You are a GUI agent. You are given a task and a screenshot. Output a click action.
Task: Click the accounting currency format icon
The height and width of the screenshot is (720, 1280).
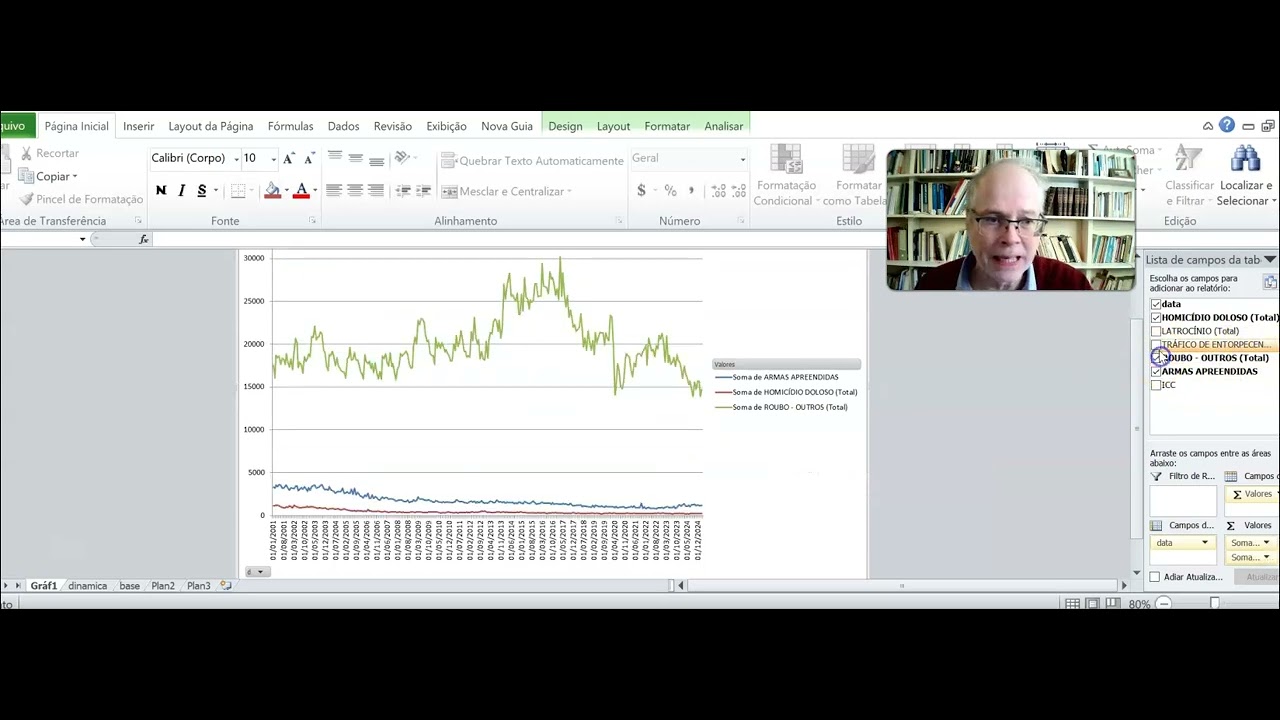pos(641,191)
